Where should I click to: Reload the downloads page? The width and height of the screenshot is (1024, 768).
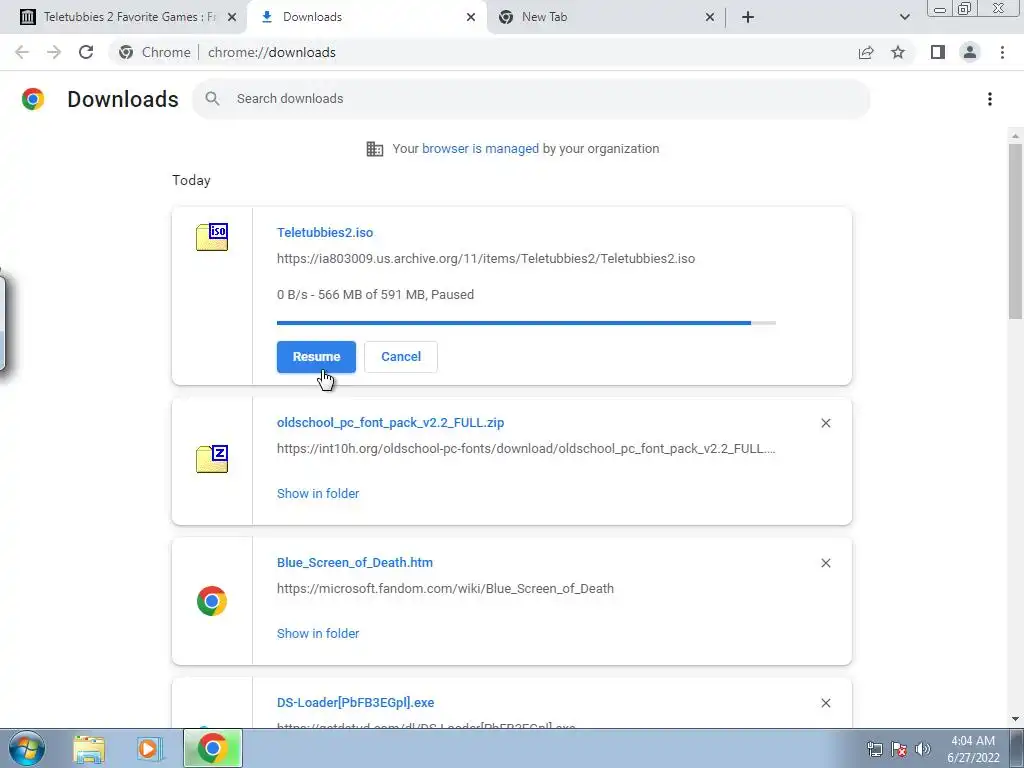point(86,52)
